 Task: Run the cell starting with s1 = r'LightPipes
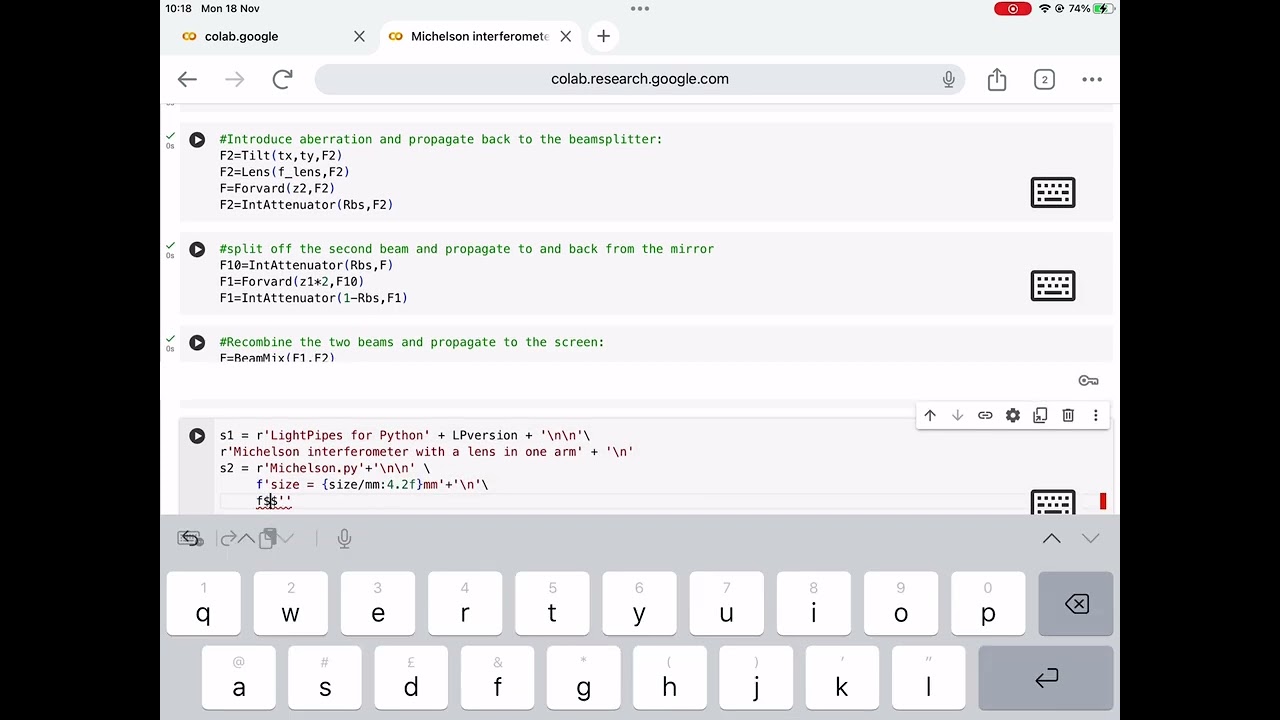pyautogui.click(x=197, y=436)
